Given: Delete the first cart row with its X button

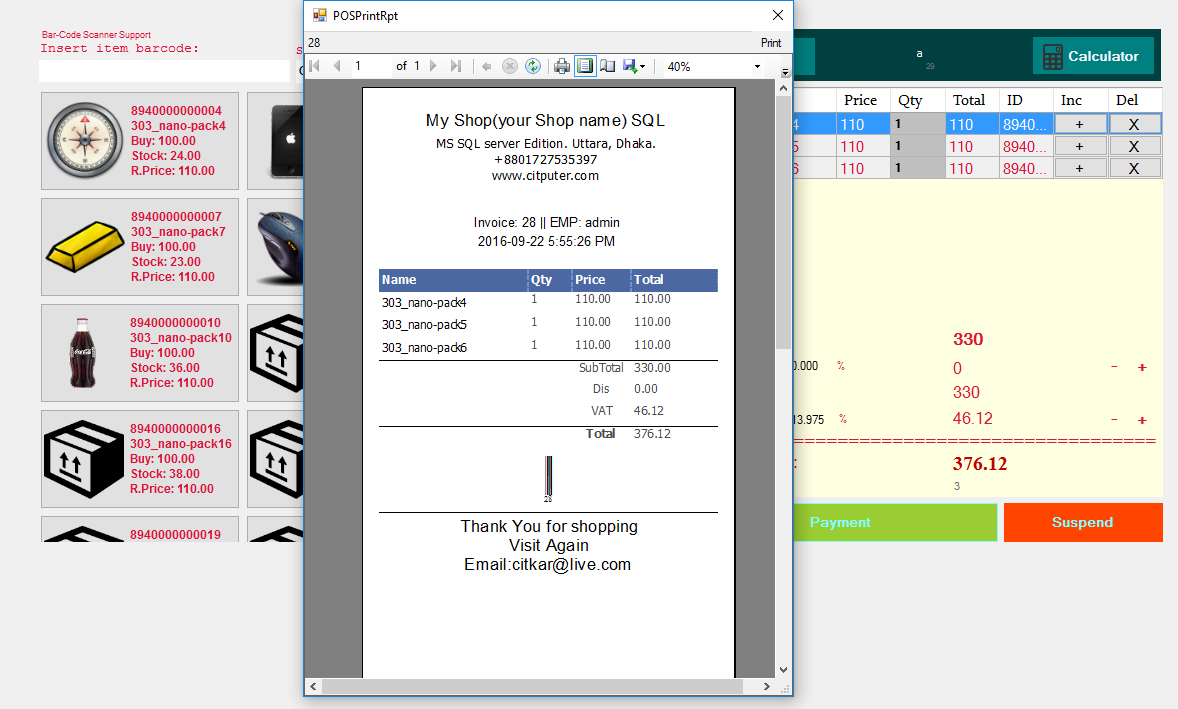Looking at the screenshot, I should [1135, 123].
